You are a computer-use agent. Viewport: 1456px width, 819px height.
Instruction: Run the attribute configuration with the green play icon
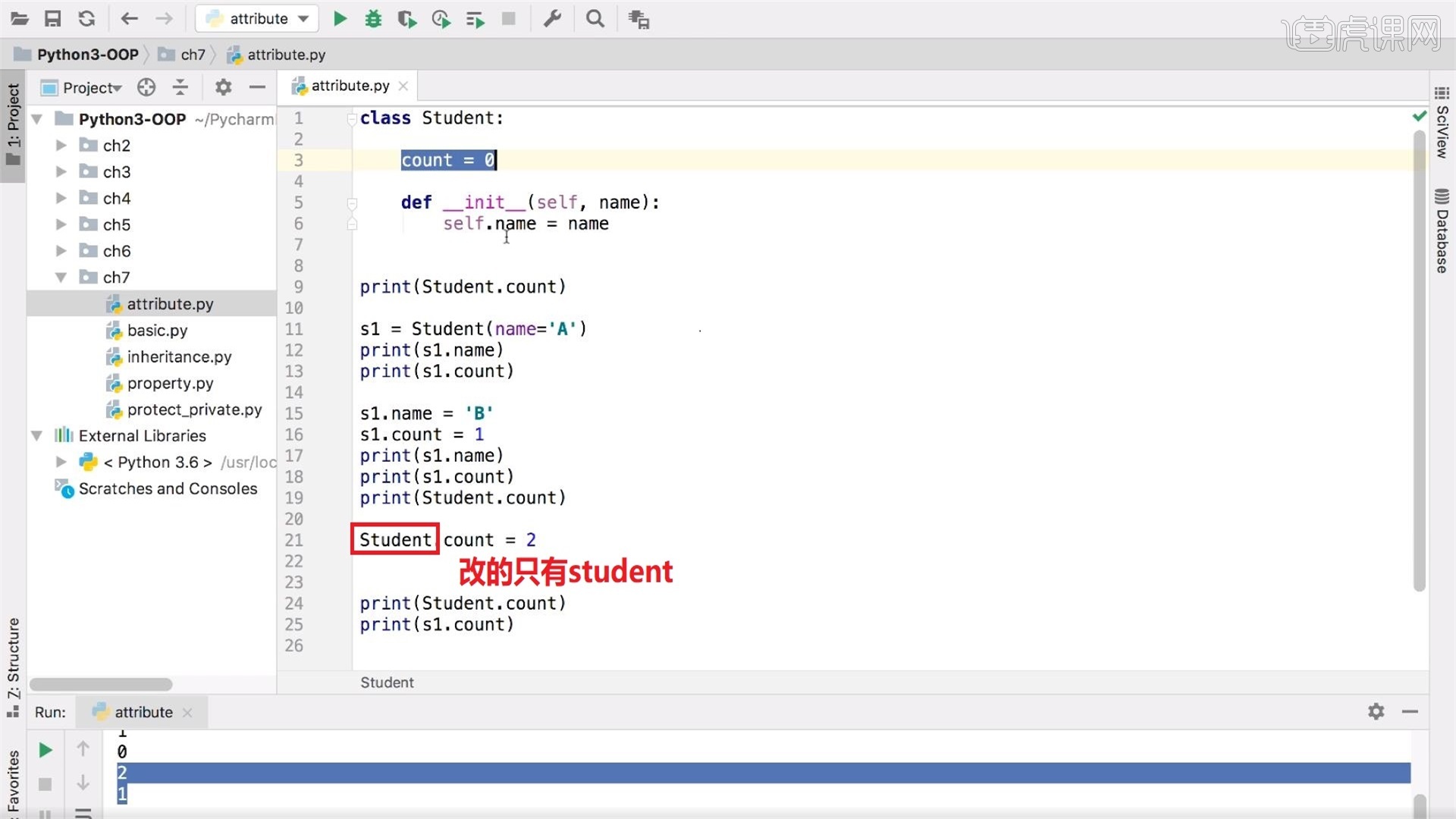point(340,19)
